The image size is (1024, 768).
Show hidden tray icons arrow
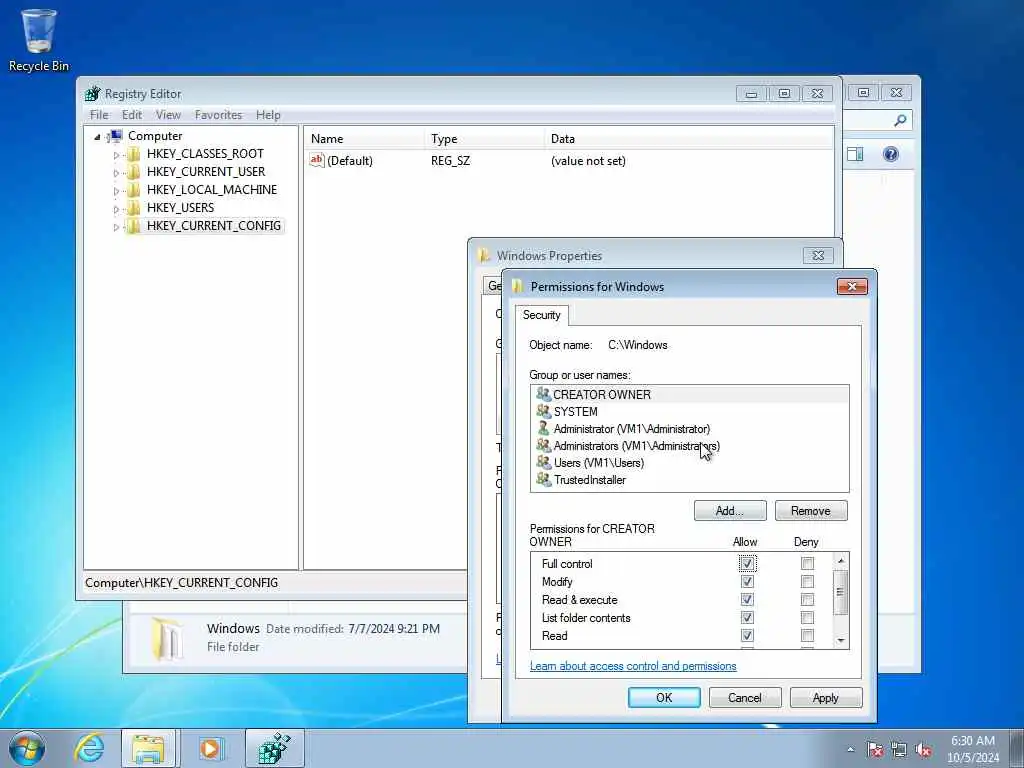coord(850,750)
